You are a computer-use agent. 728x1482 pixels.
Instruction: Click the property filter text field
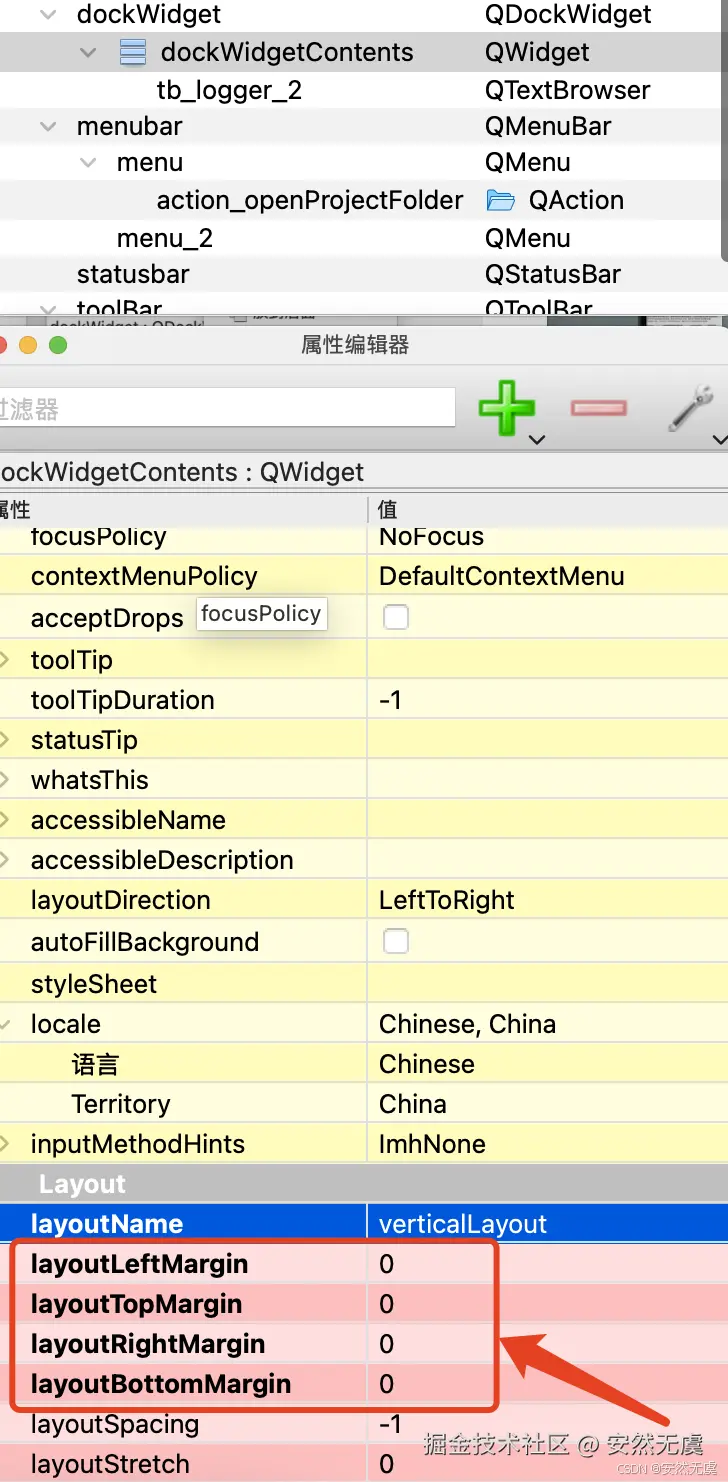tap(225, 408)
